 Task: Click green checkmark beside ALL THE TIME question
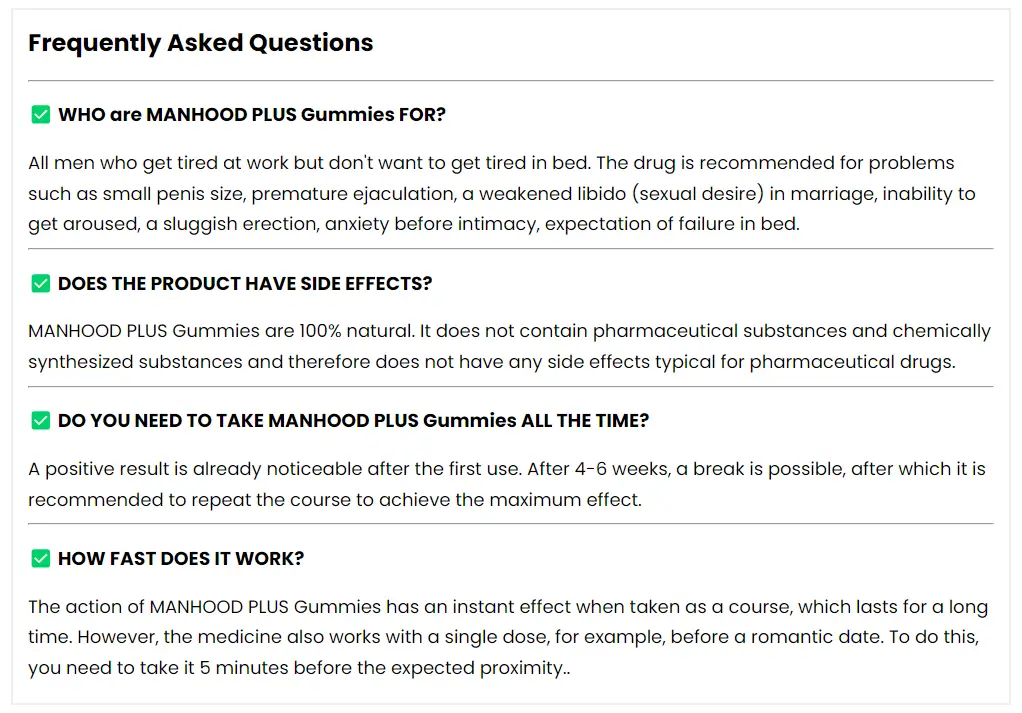(x=40, y=420)
